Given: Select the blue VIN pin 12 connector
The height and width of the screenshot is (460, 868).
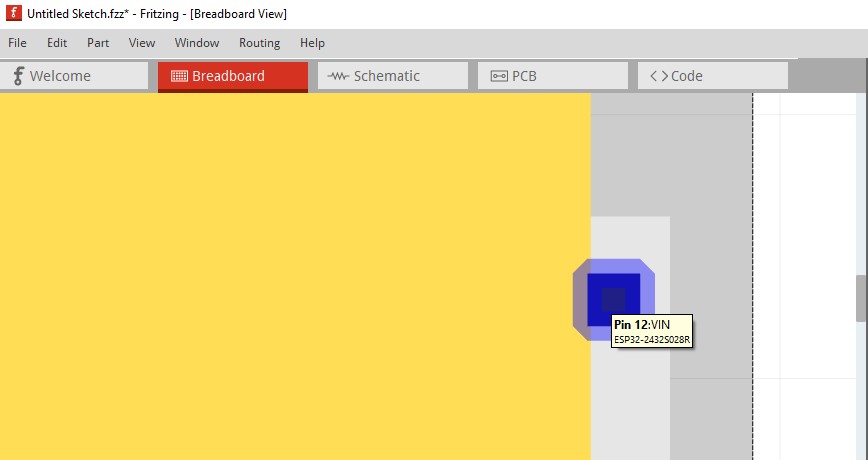Looking at the screenshot, I should (613, 297).
